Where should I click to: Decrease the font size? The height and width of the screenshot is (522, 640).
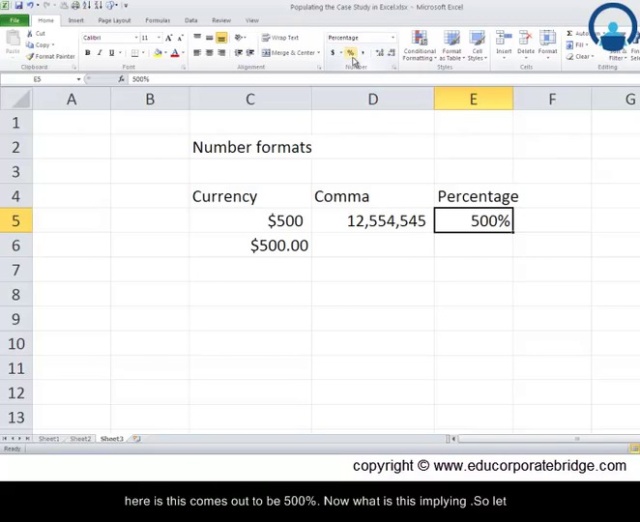pyautogui.click(x=180, y=38)
